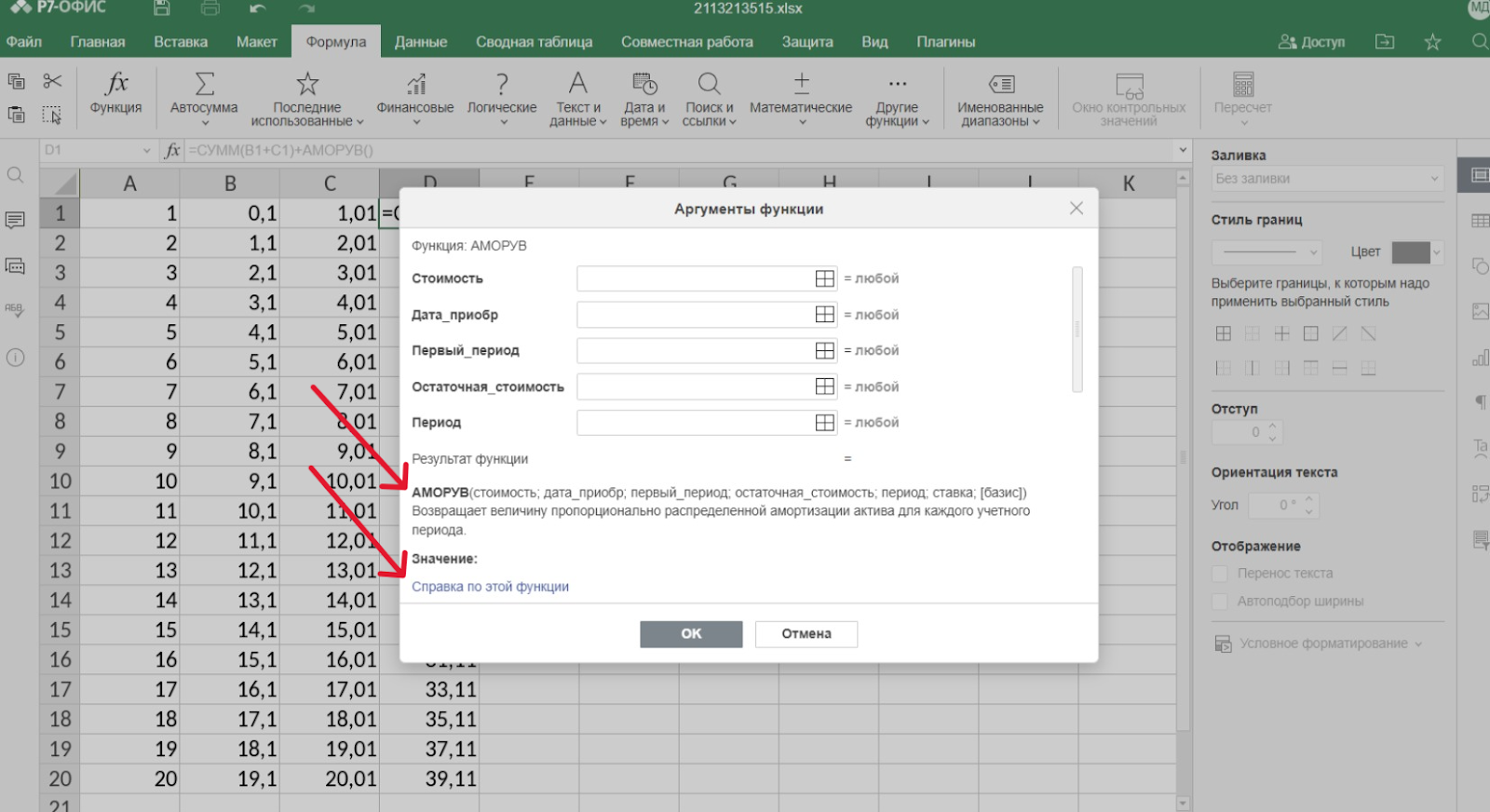This screenshot has width=1490, height=812.
Task: Enable the Перенос текста checkbox
Action: point(1219,574)
